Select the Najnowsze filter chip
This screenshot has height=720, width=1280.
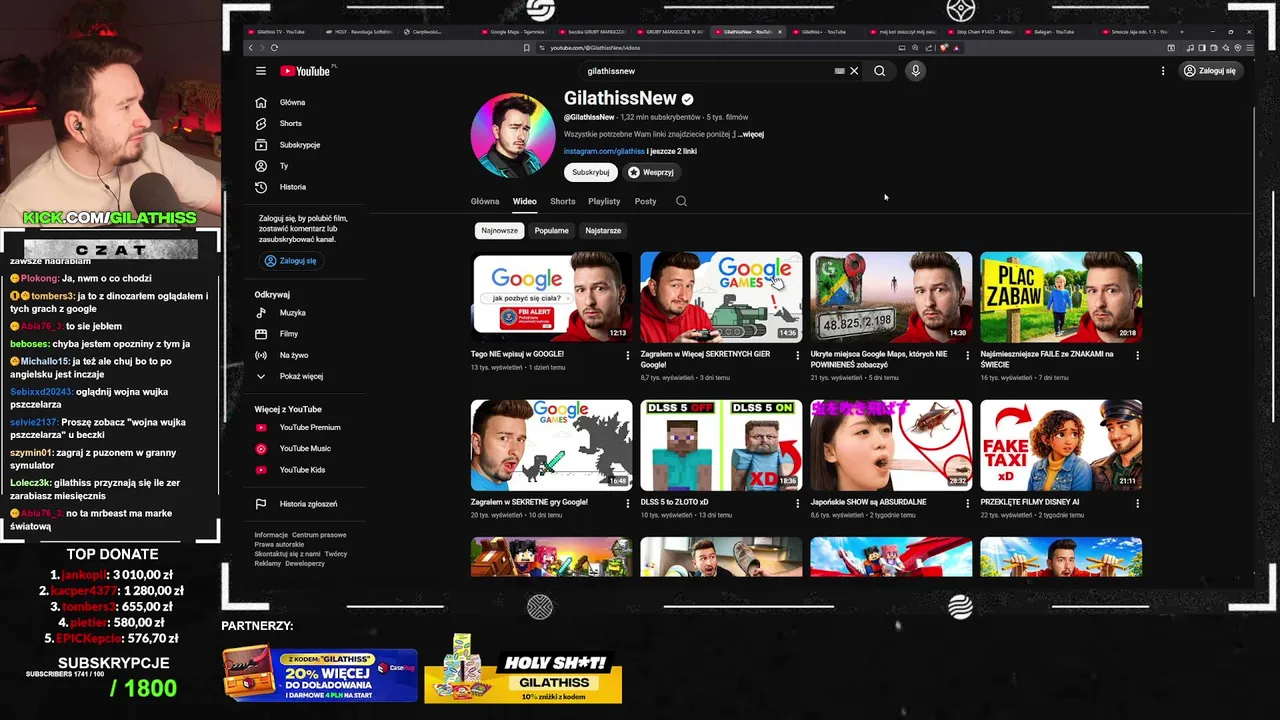click(499, 231)
